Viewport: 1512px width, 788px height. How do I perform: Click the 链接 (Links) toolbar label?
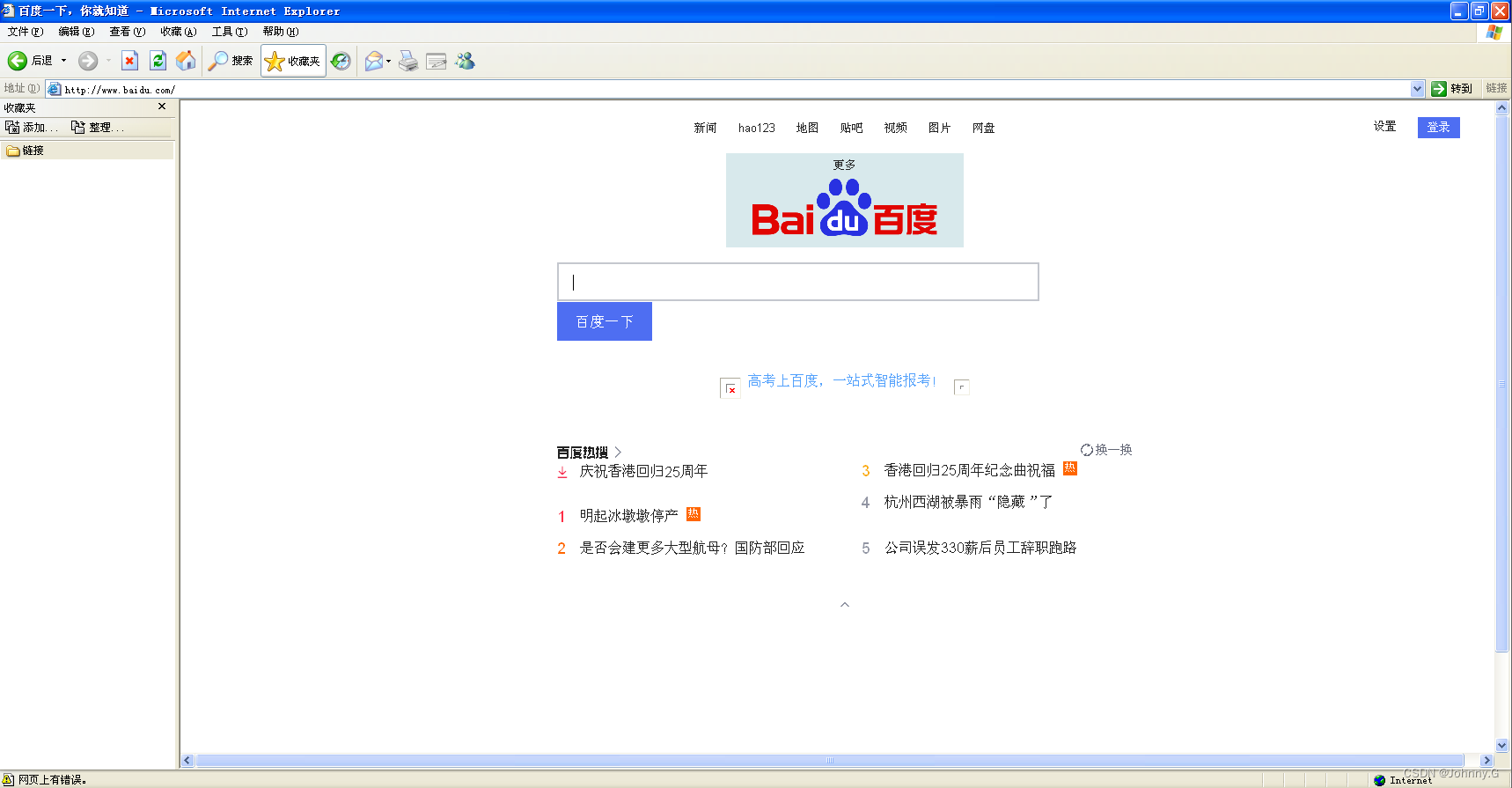pyautogui.click(x=1496, y=88)
